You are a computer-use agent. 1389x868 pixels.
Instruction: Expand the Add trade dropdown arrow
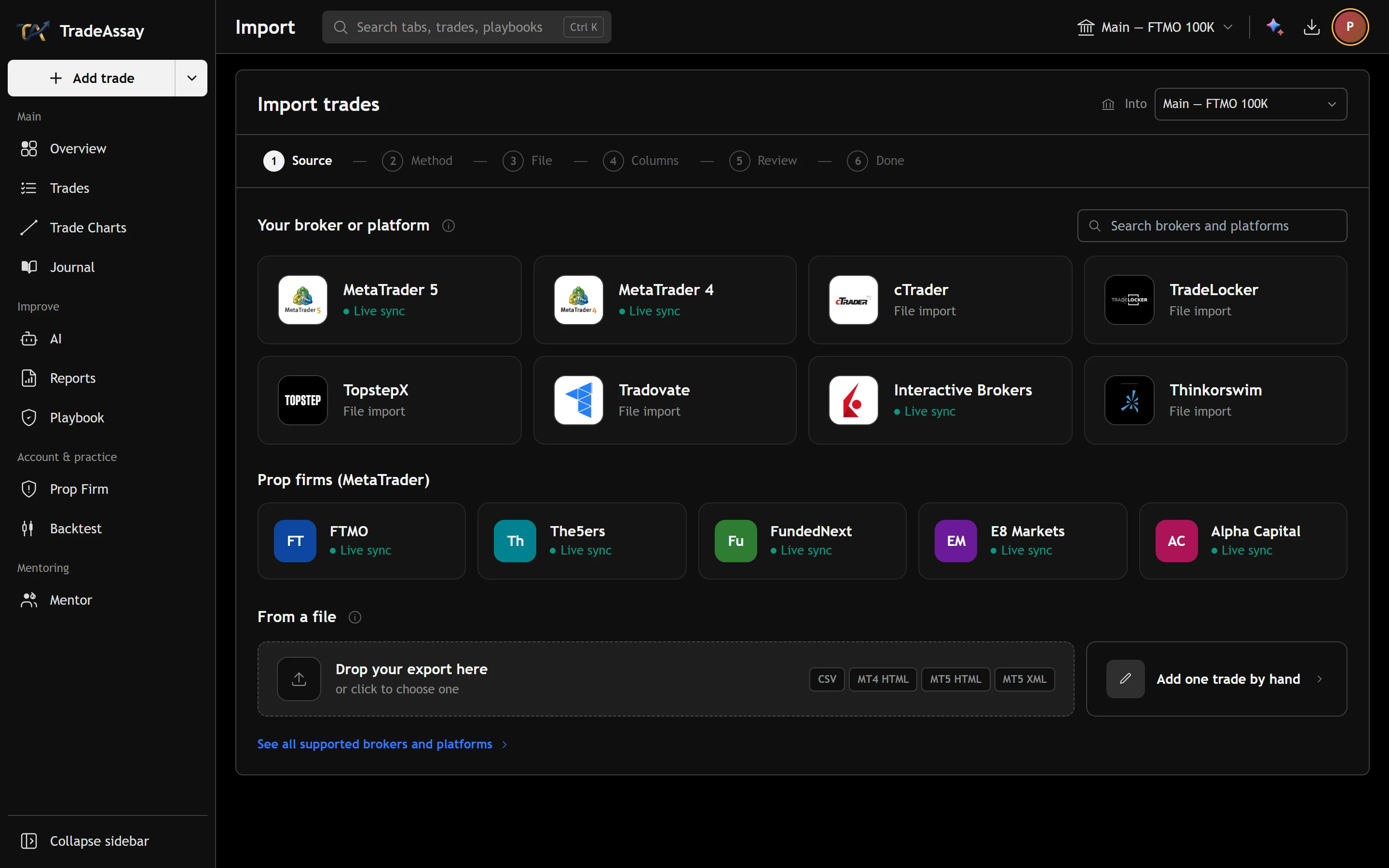coord(191,78)
